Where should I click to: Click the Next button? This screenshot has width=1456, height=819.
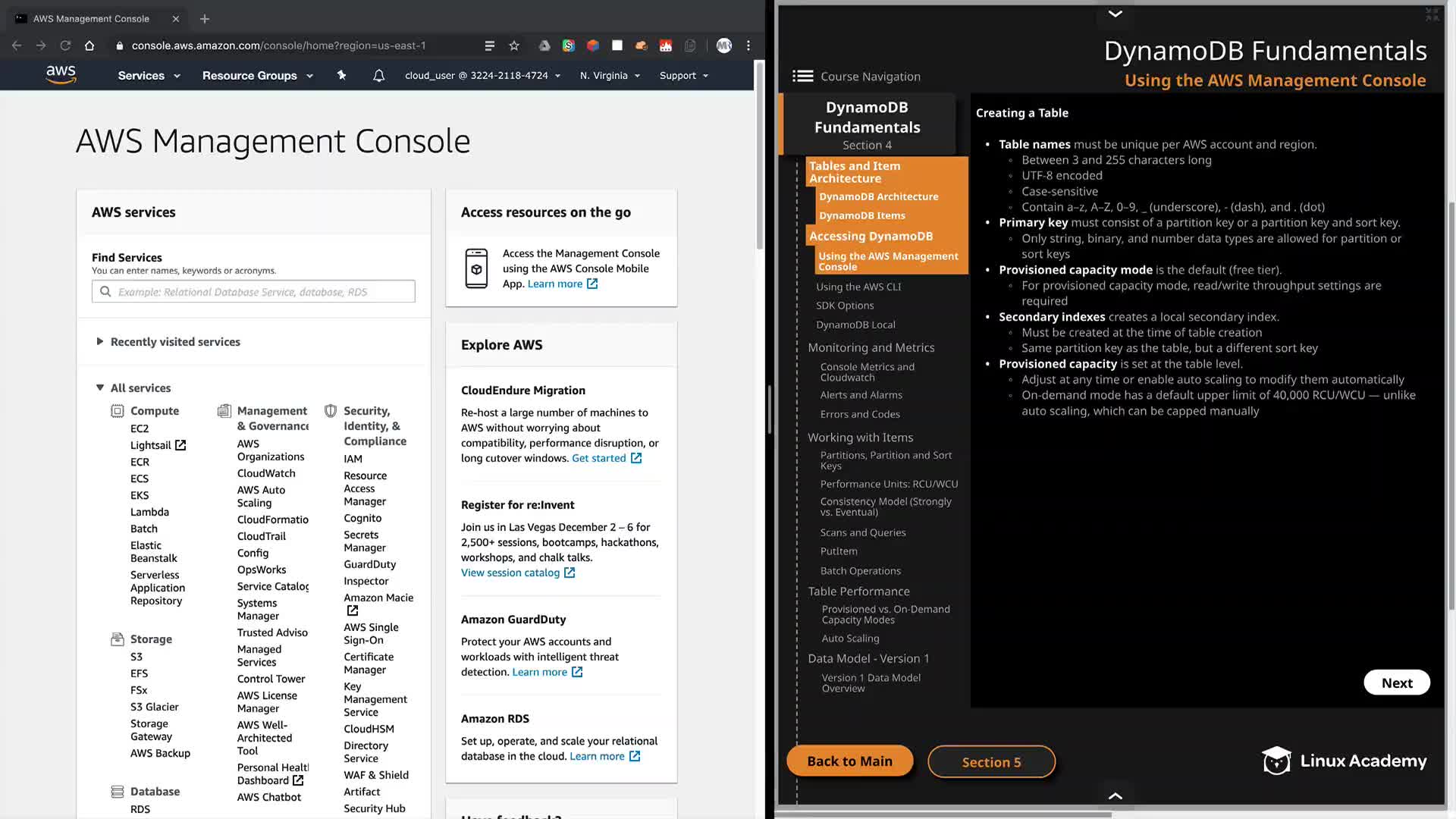pyautogui.click(x=1396, y=682)
